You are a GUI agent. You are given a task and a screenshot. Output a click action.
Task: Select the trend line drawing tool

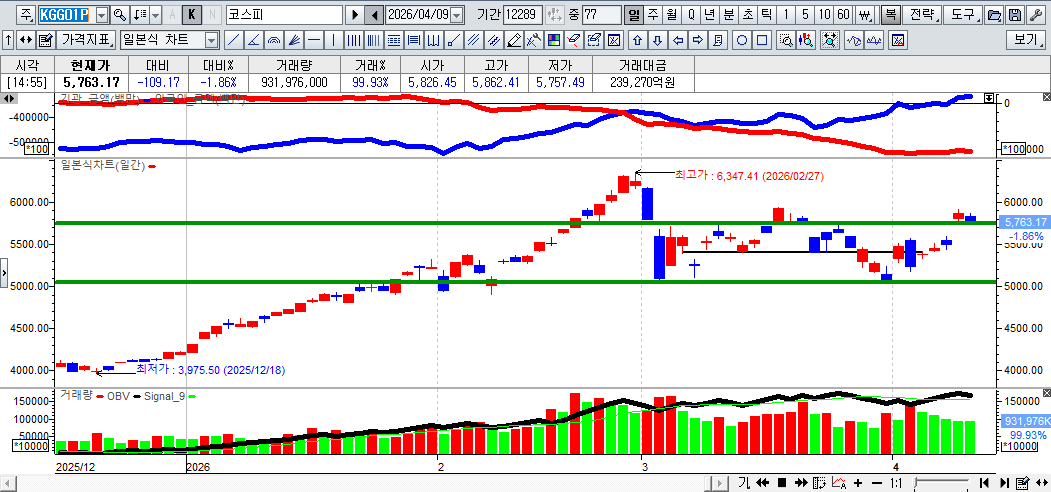click(233, 41)
